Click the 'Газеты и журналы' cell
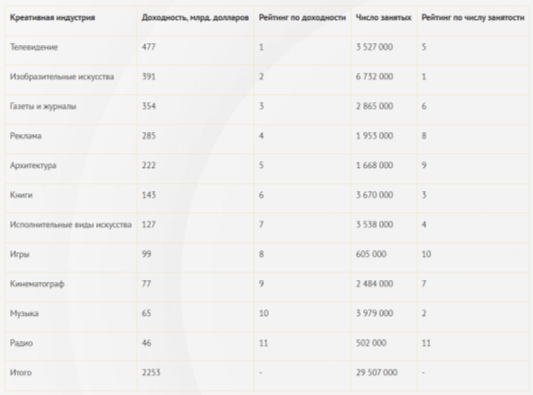Screen dimensions: 533x395 43,106
